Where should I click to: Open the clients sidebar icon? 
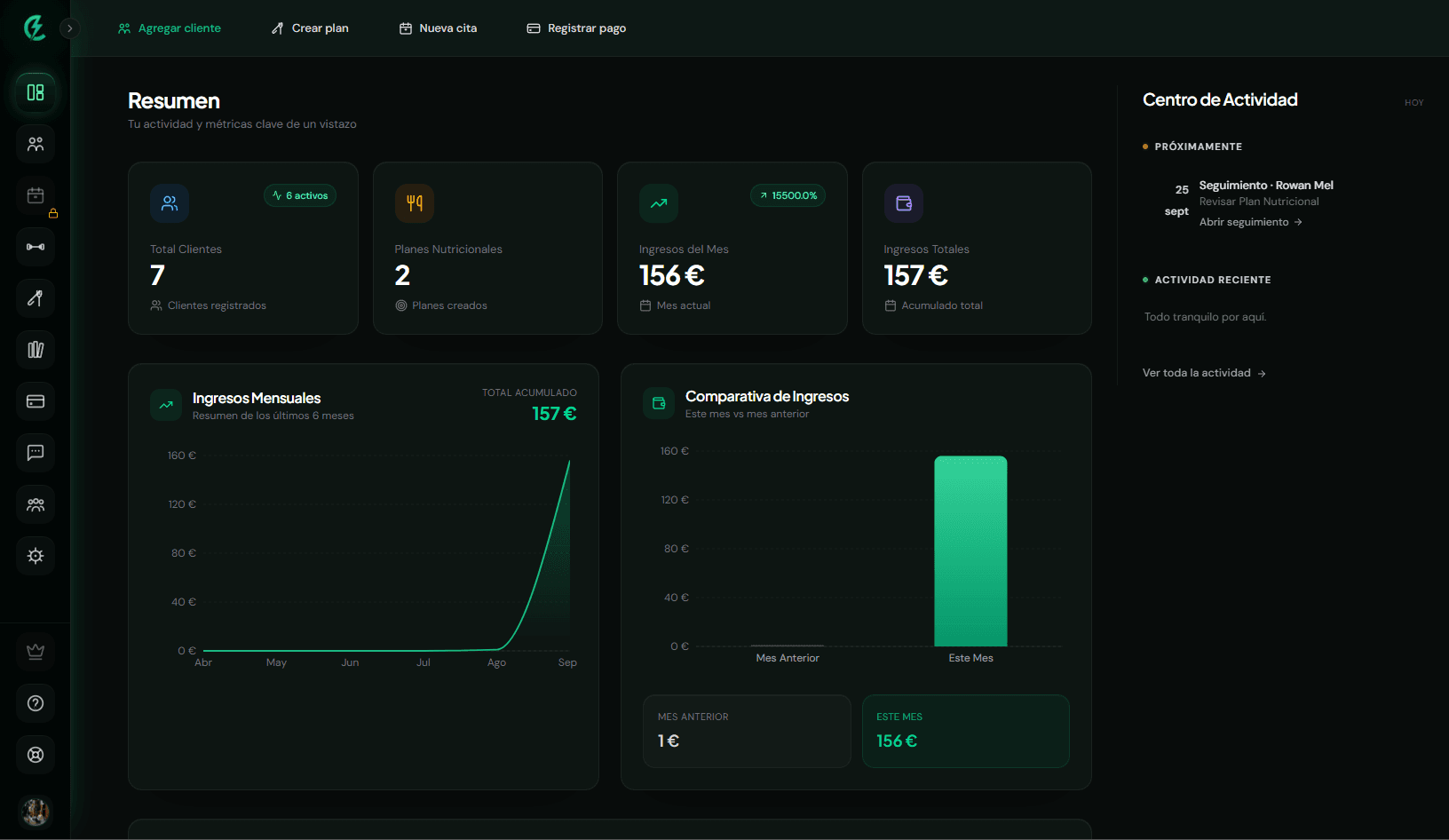point(36,144)
